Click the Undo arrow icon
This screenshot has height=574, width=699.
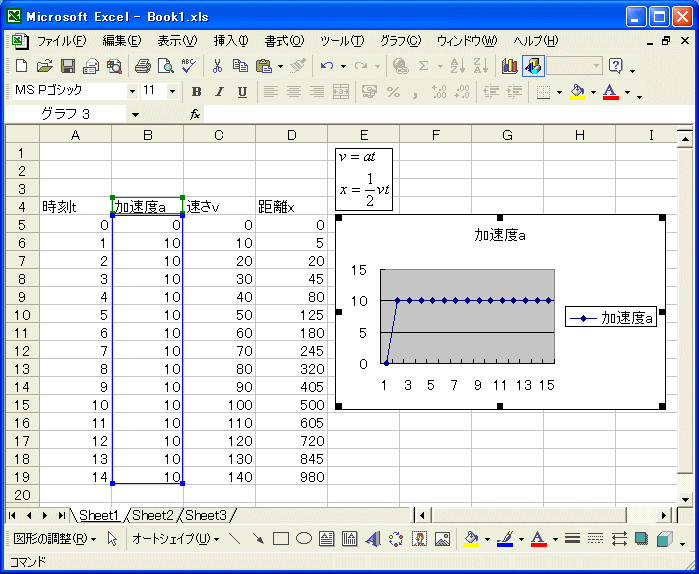pyautogui.click(x=327, y=66)
